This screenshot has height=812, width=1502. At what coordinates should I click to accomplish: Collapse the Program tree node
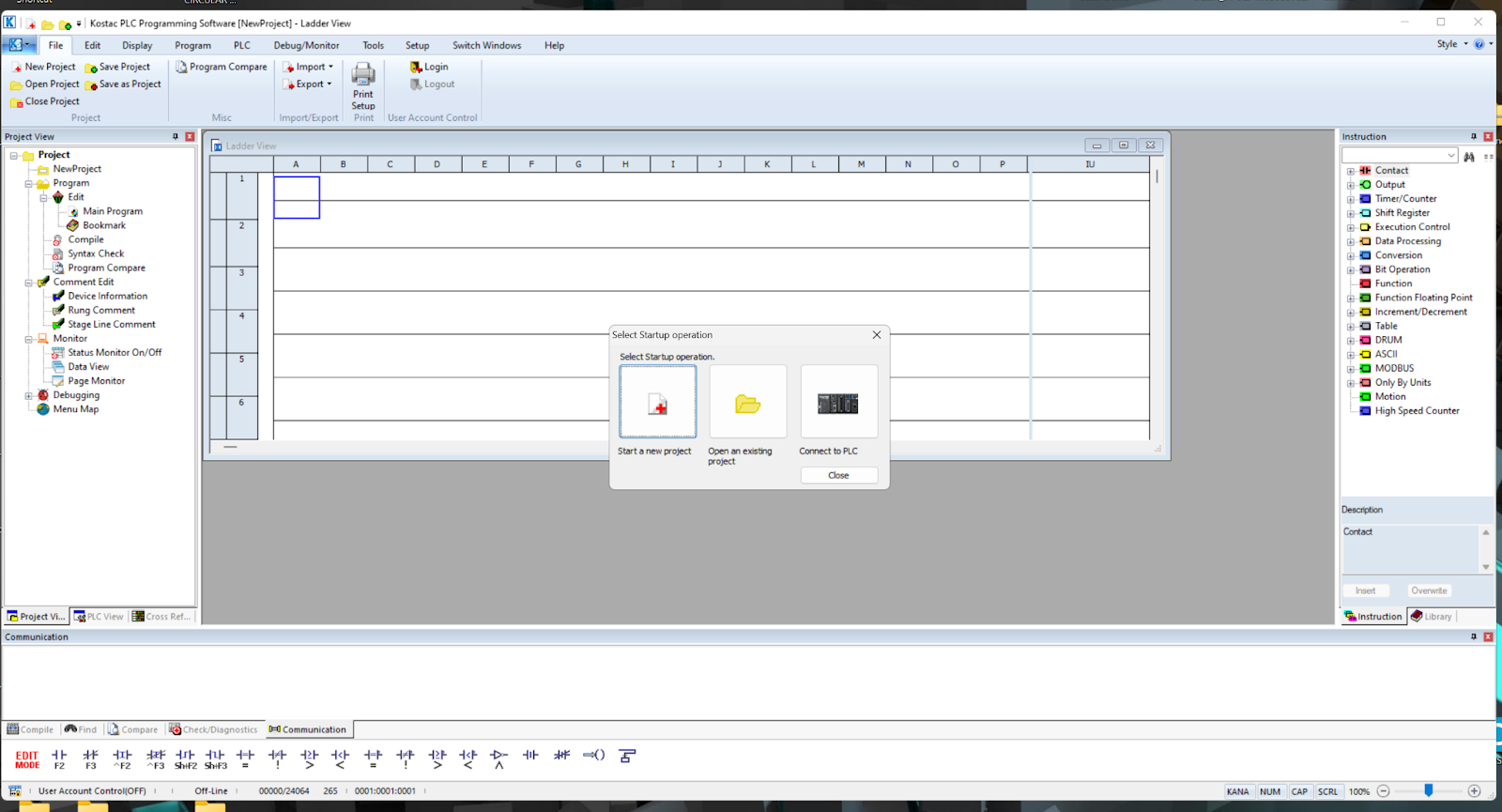[29, 184]
